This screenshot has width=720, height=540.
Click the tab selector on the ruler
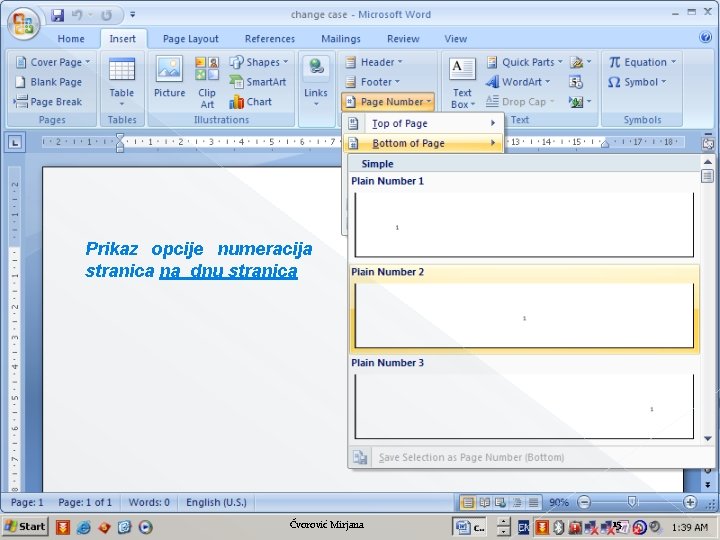pos(15,142)
